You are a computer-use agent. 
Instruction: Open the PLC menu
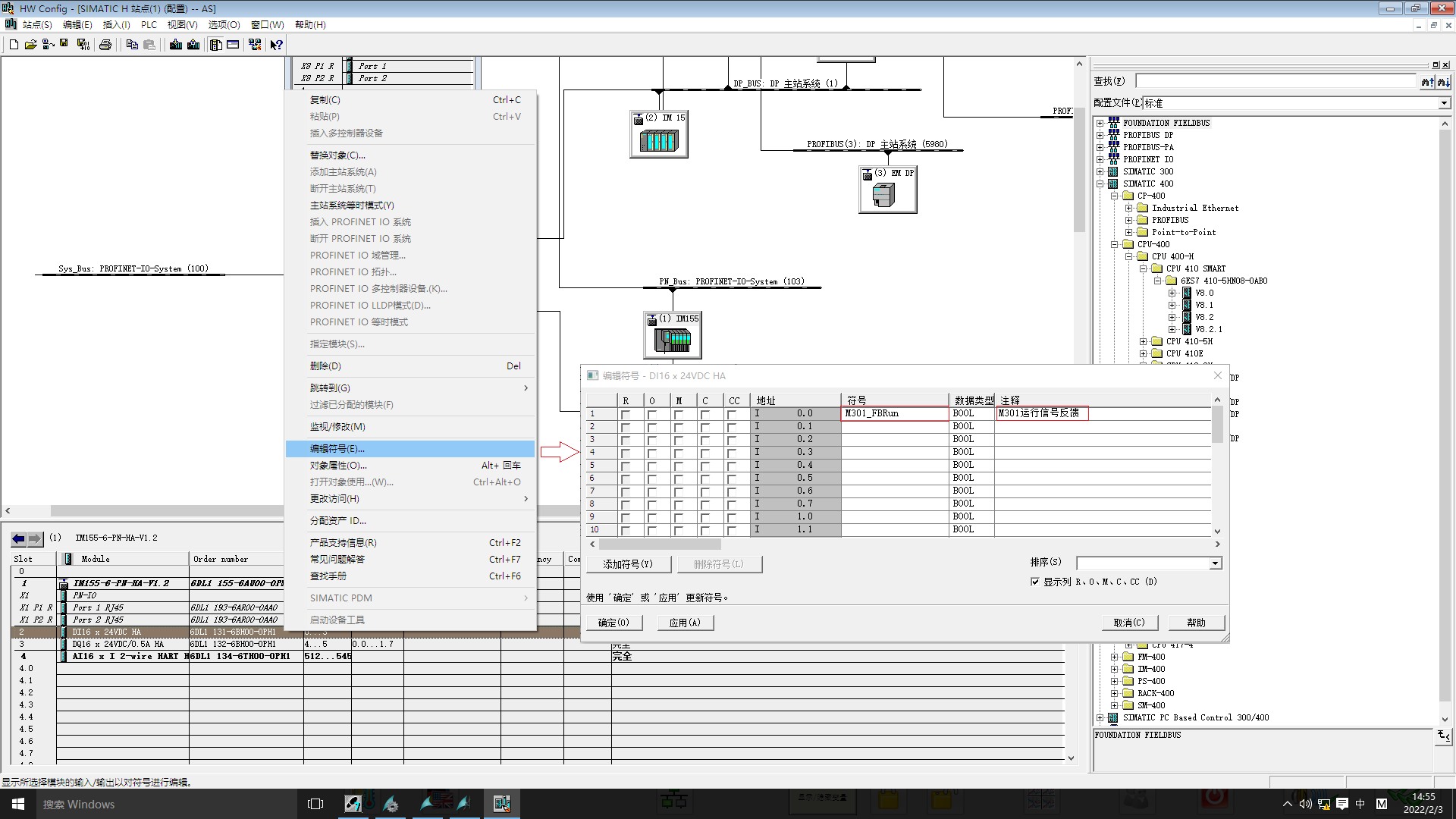pos(149,24)
